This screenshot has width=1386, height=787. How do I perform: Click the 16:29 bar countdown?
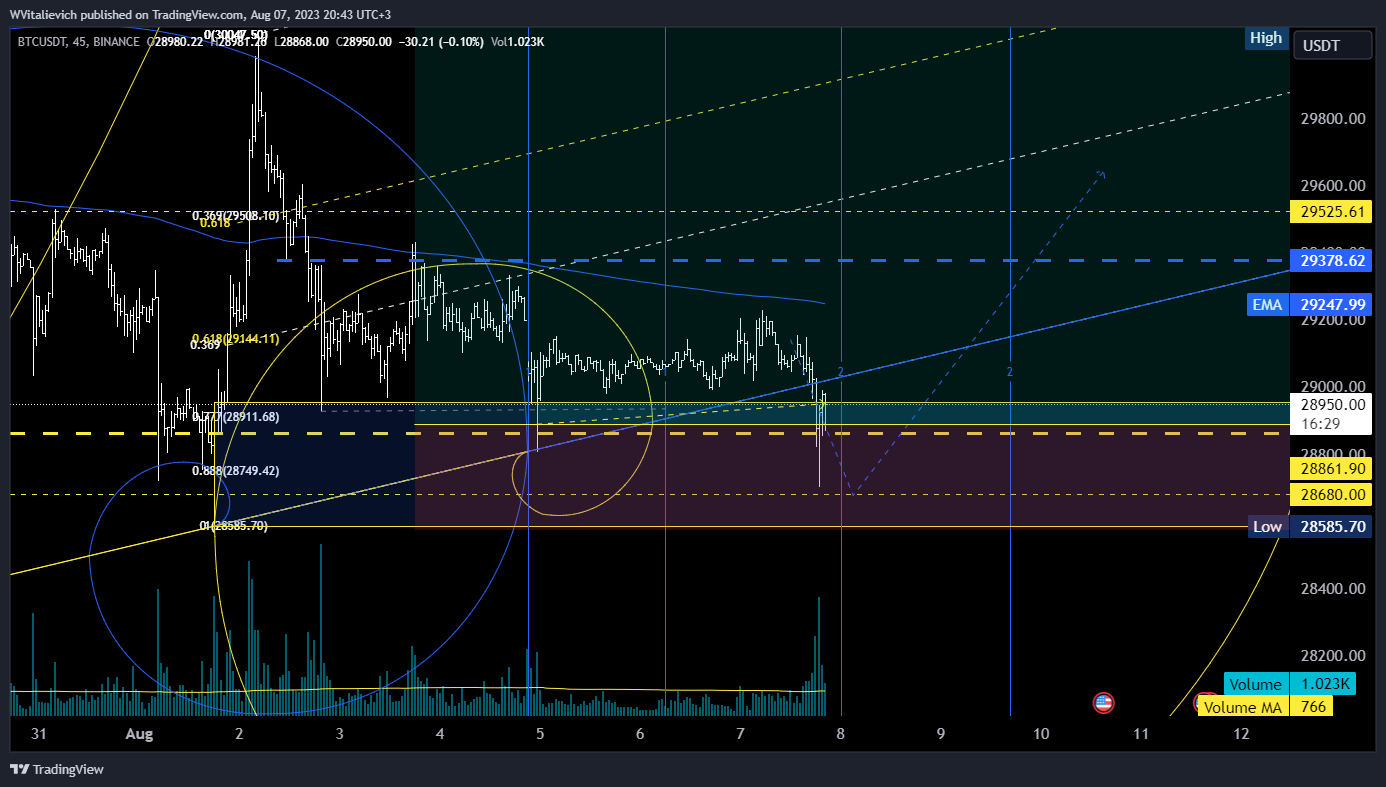click(1323, 423)
